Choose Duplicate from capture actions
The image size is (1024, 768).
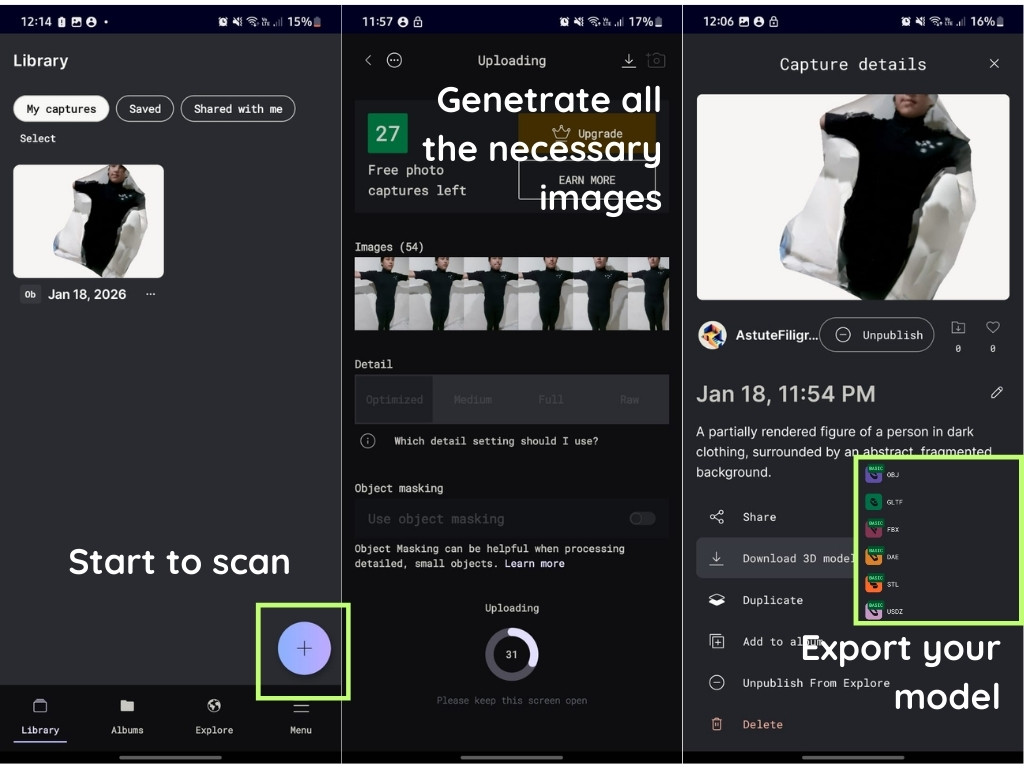pyautogui.click(x=772, y=600)
